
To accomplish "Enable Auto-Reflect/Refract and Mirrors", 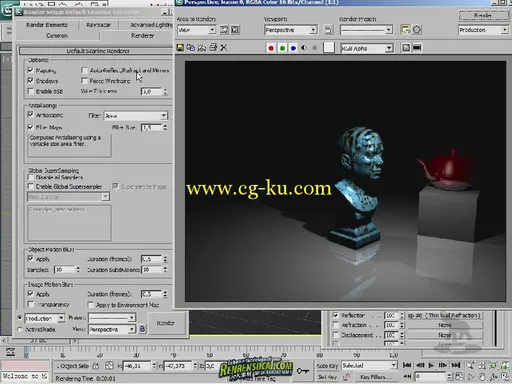I will tap(84, 70).
